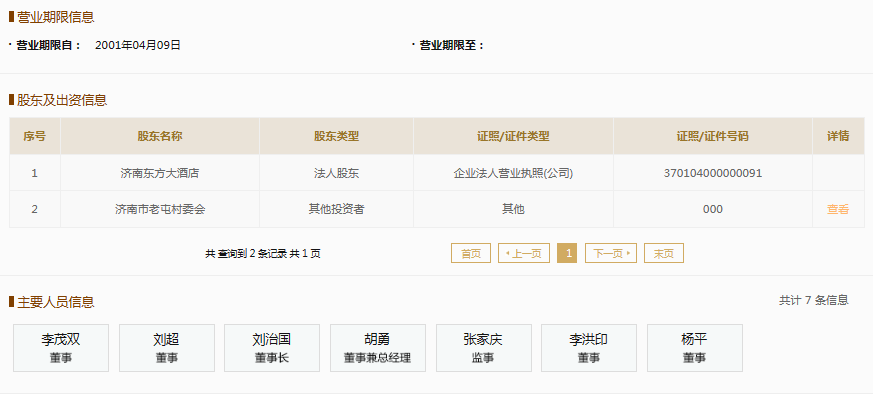Click 证照/证件号码 column header
Image resolution: width=873 pixels, height=394 pixels.
pyautogui.click(x=713, y=136)
